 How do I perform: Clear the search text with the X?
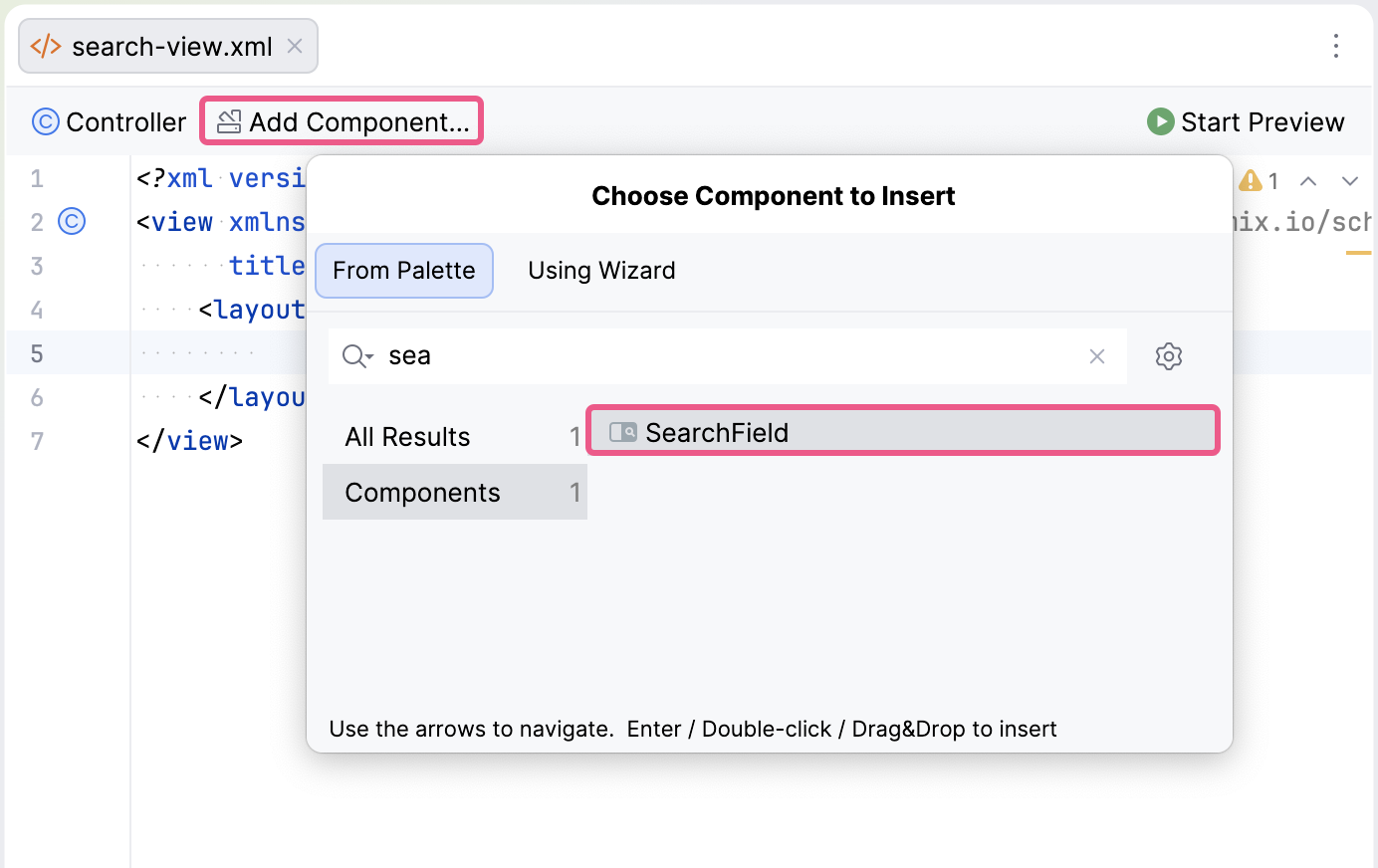tap(1096, 355)
